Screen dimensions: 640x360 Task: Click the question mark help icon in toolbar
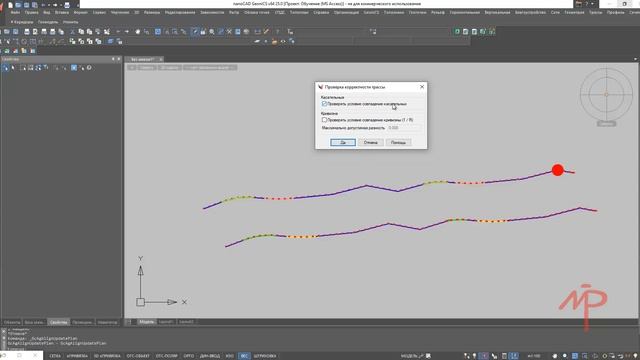pos(278,31)
